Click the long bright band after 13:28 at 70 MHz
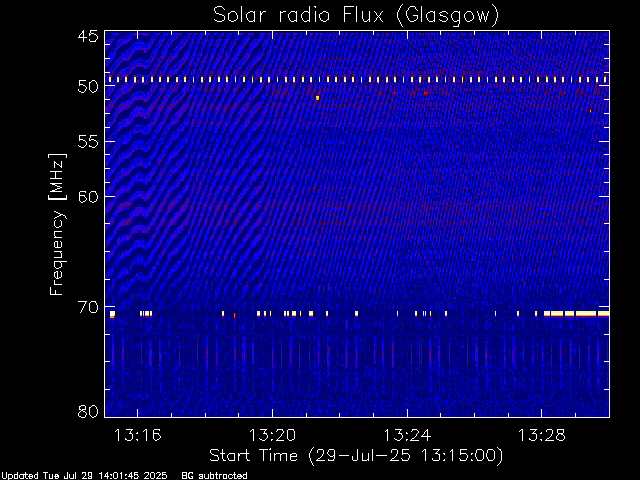The height and width of the screenshot is (480, 640). coord(576,313)
